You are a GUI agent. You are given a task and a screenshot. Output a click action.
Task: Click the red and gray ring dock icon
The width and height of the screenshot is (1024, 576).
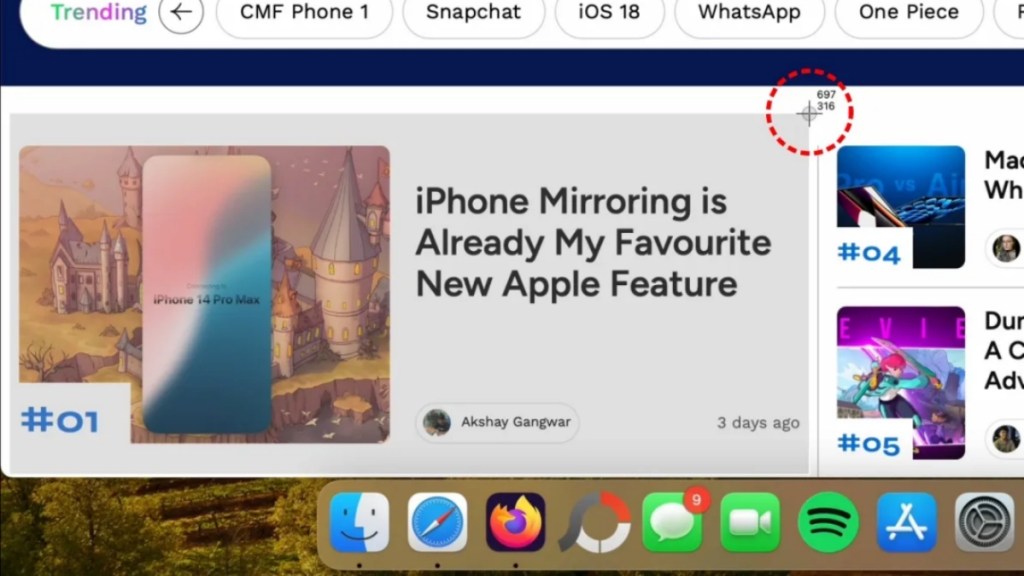(x=594, y=522)
